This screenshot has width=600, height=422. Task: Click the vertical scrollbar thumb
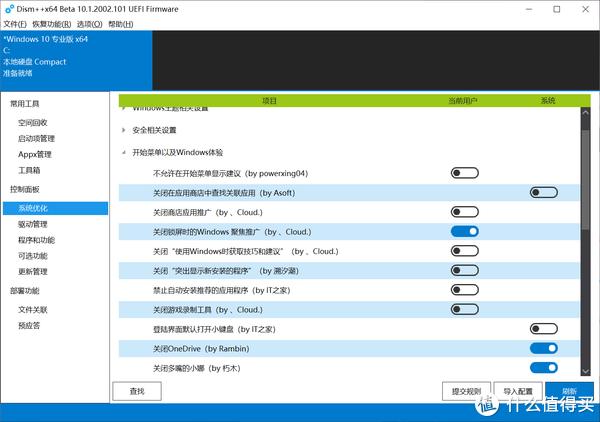coord(585,180)
